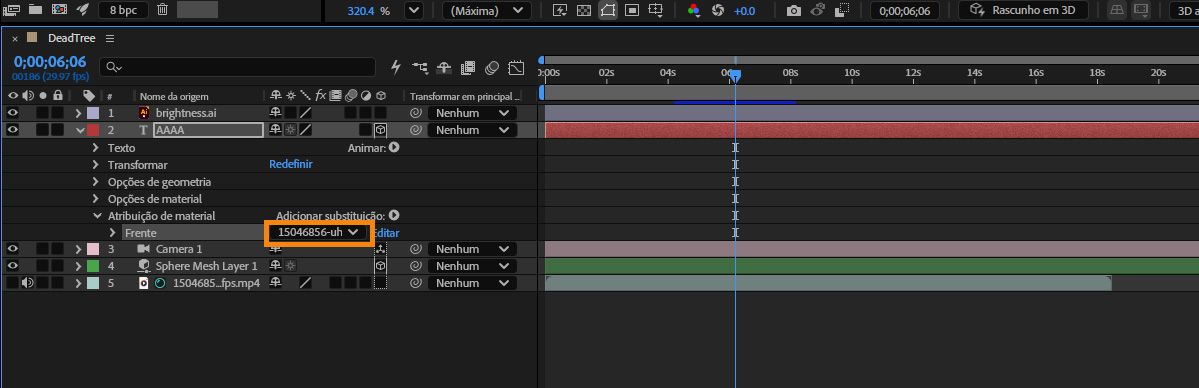Enable frame blending for all layers
1199x388 pixels.
[468, 67]
